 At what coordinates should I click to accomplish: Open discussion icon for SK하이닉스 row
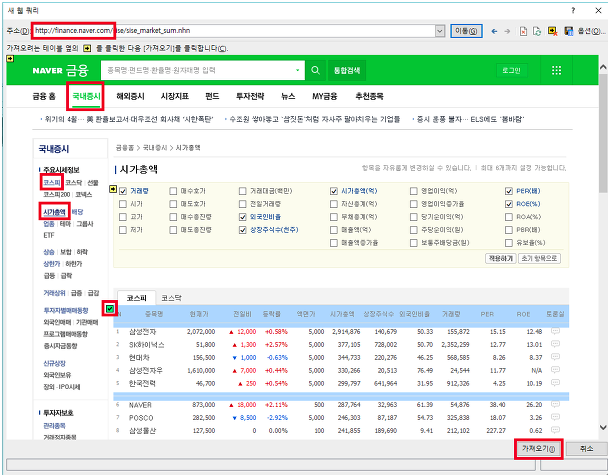point(555,344)
